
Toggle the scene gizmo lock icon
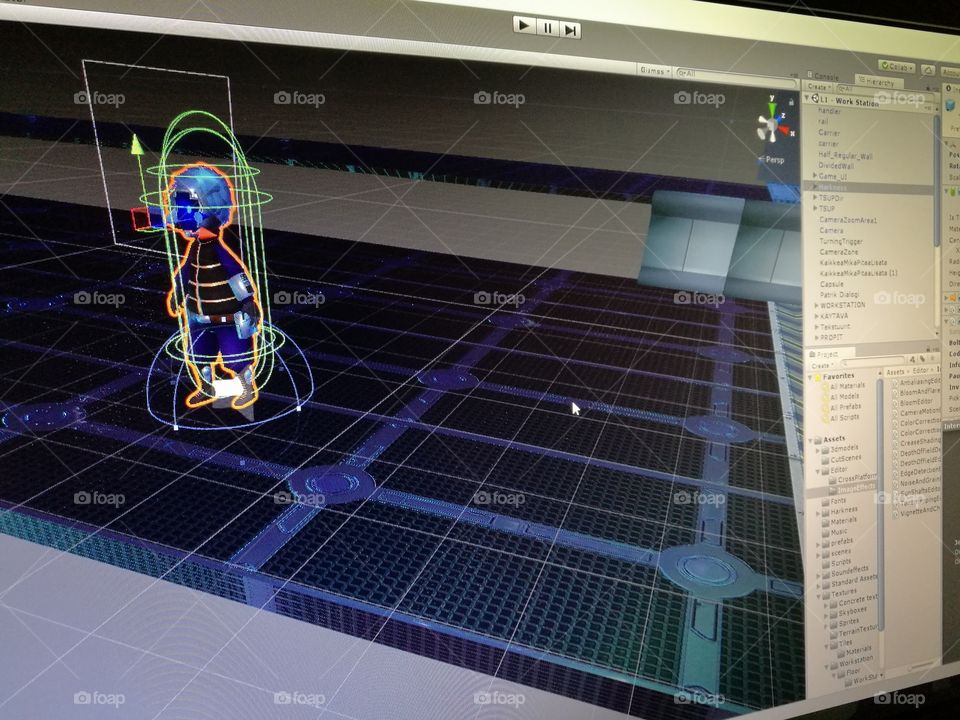tap(793, 103)
